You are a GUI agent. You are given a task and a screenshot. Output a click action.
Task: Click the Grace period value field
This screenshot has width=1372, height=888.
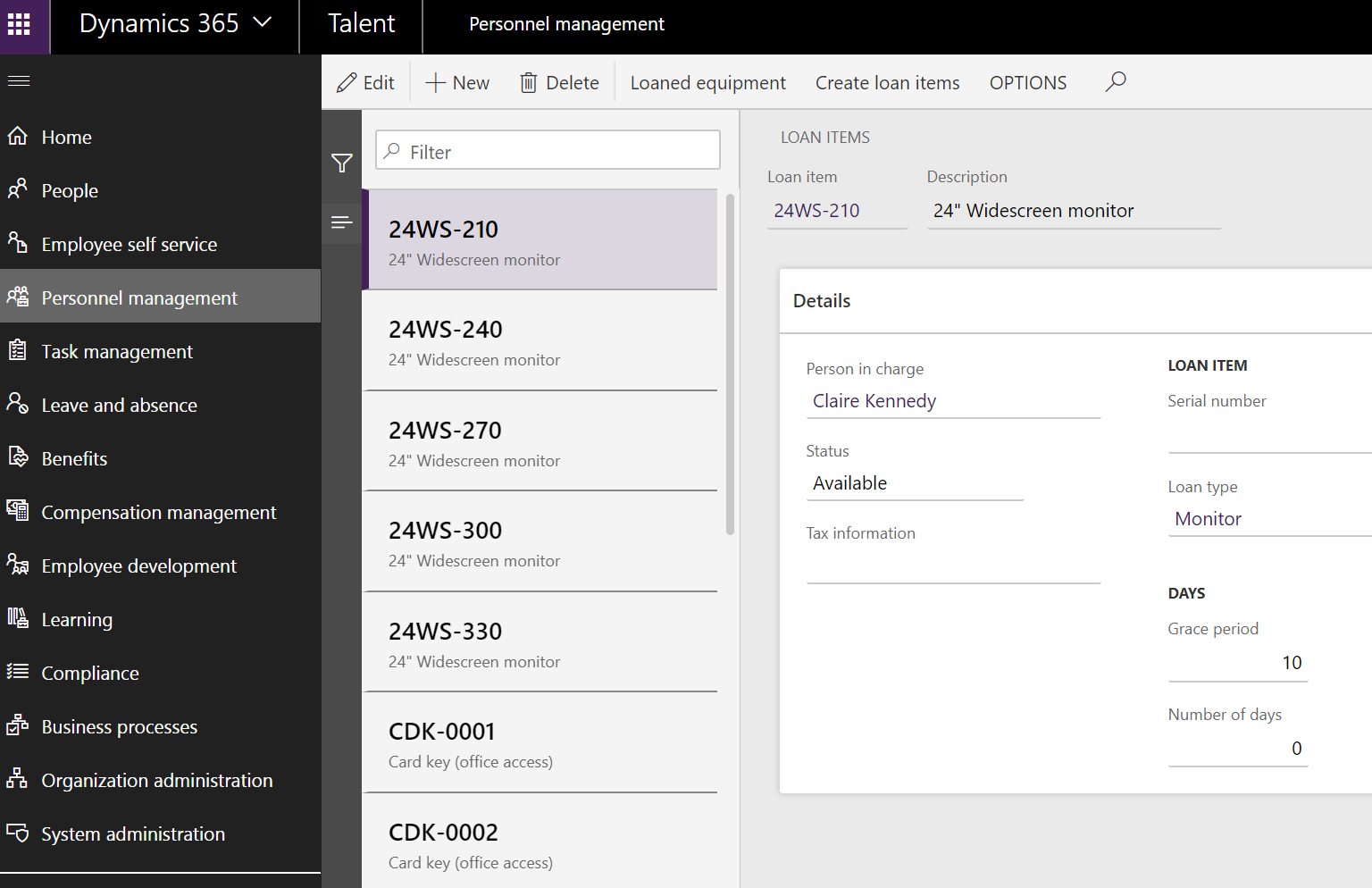1237,663
